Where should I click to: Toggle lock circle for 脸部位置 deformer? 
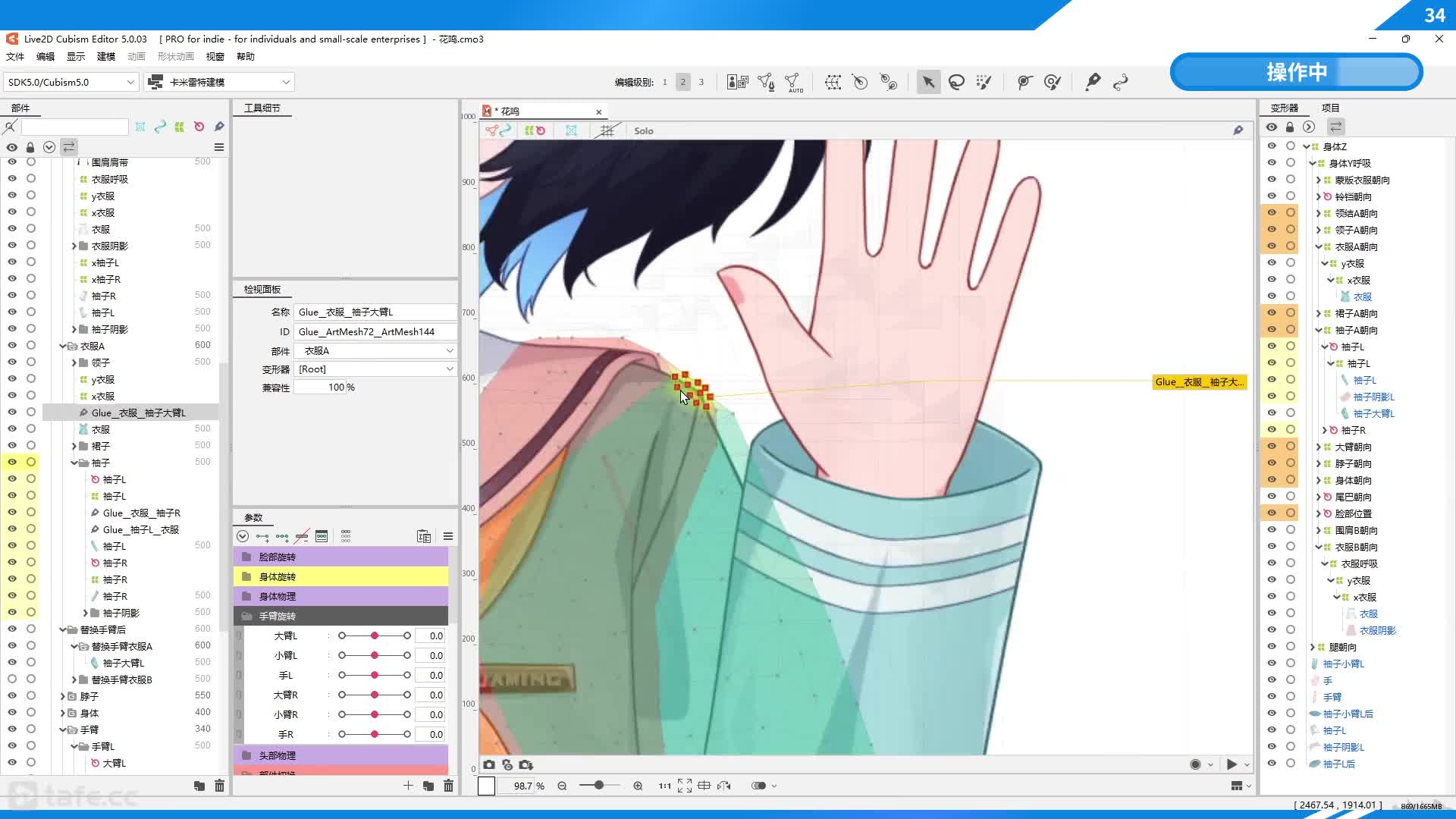tap(1291, 513)
